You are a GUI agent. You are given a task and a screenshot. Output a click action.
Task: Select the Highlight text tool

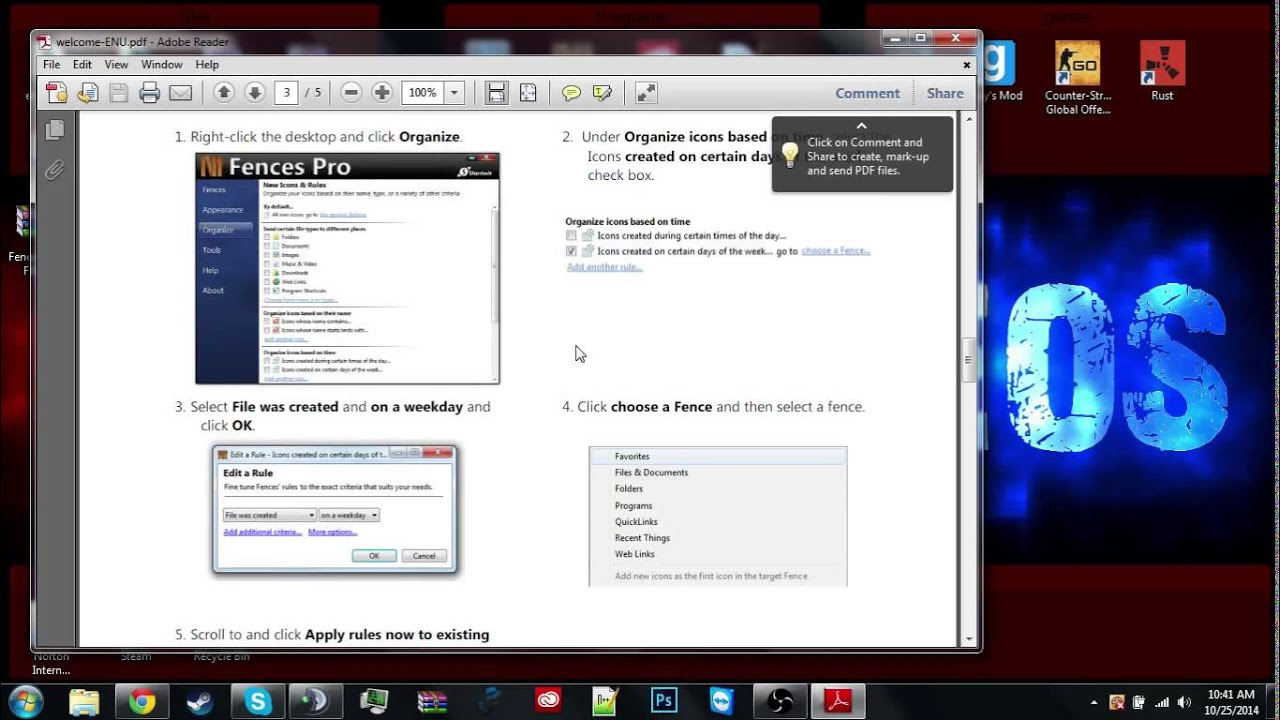pyautogui.click(x=602, y=93)
